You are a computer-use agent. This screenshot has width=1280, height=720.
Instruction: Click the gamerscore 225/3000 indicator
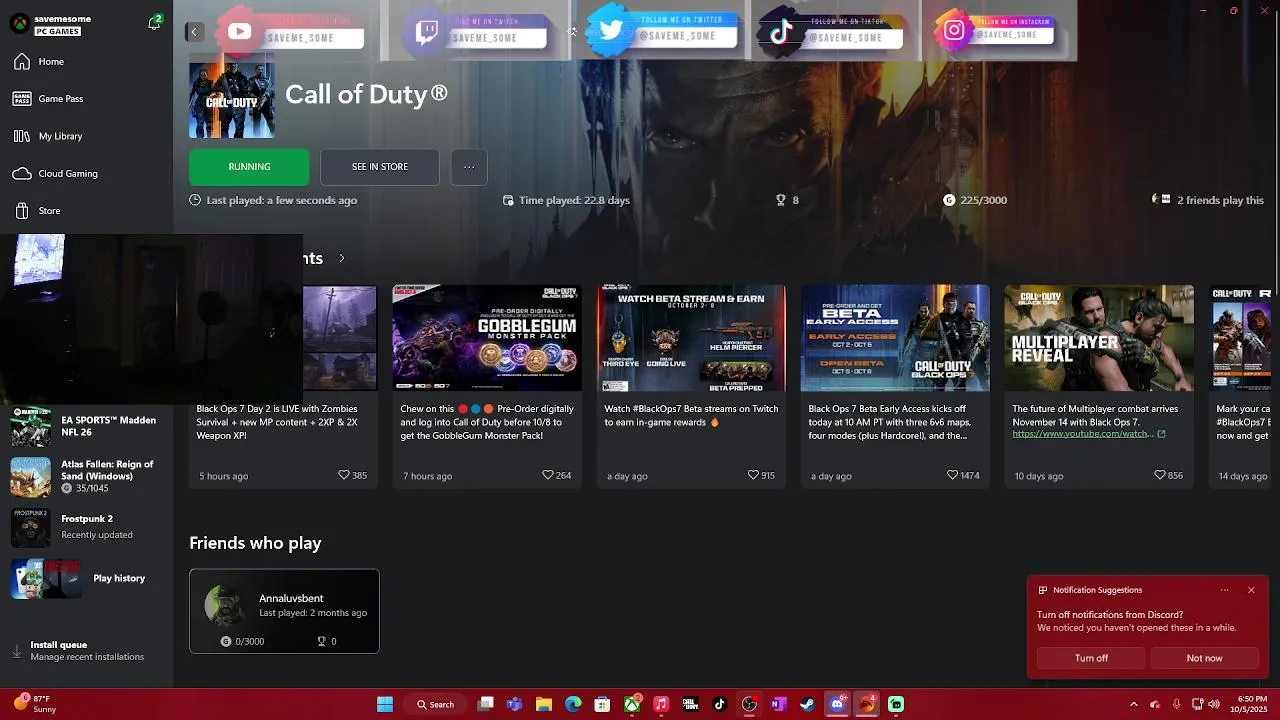(x=975, y=200)
